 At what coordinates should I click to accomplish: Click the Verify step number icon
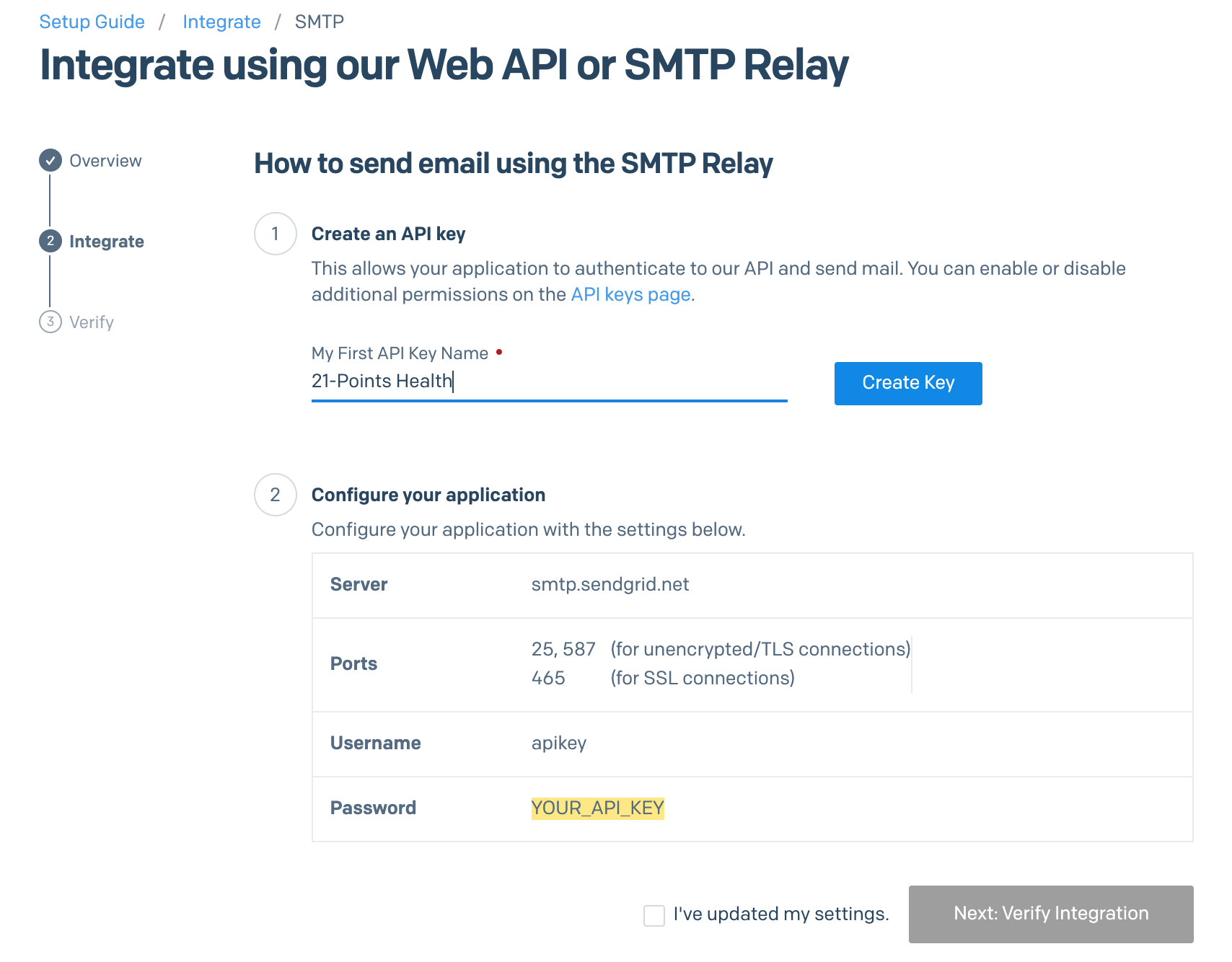[x=50, y=322]
